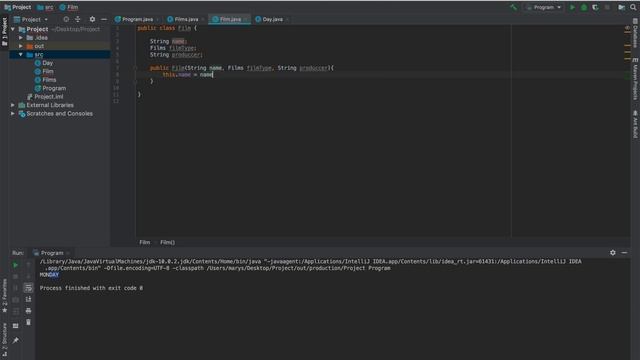Open the Database tool window
The image size is (640, 360).
635,33
